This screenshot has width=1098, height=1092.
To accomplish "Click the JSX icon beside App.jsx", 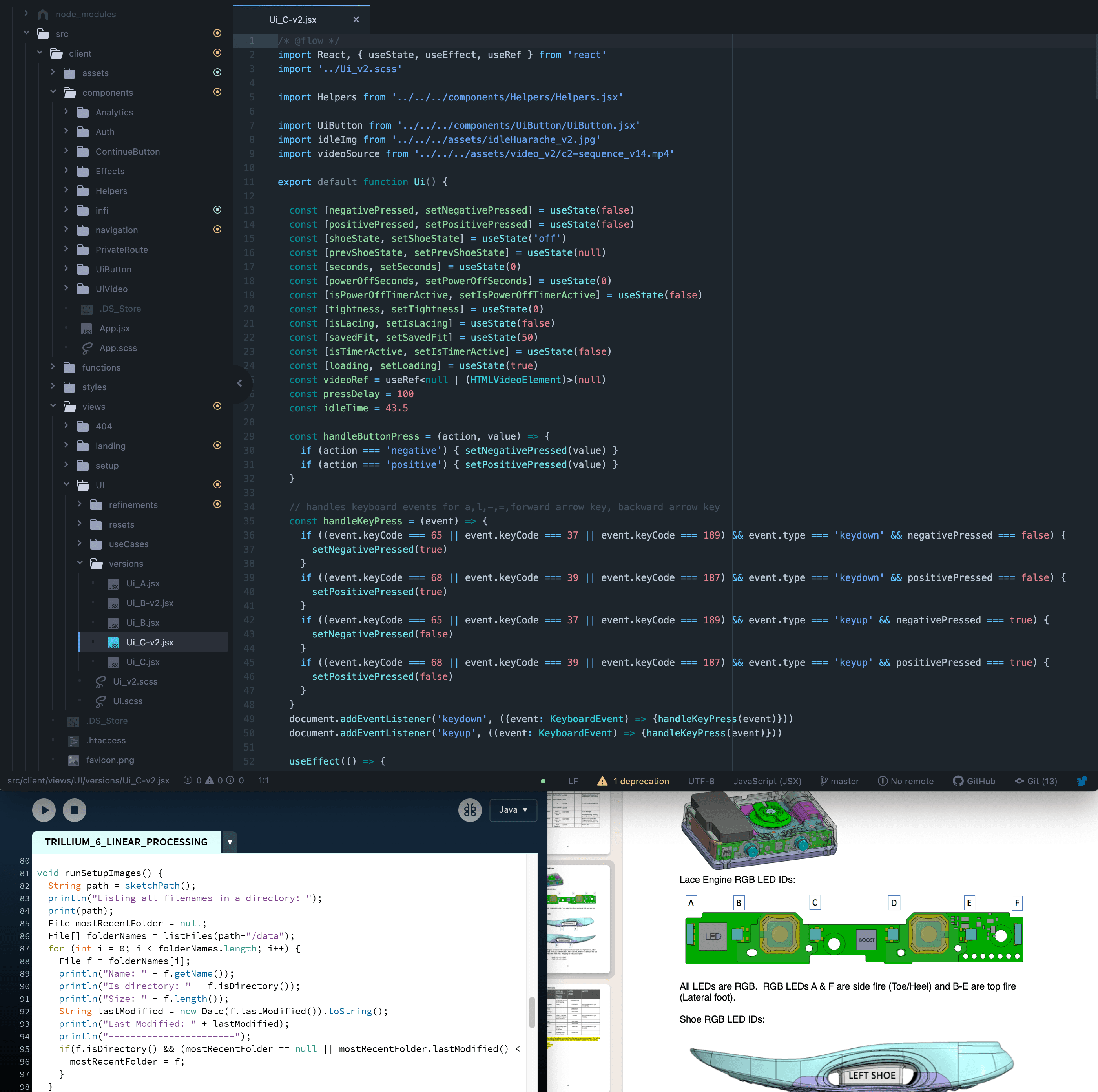I will [x=86, y=329].
